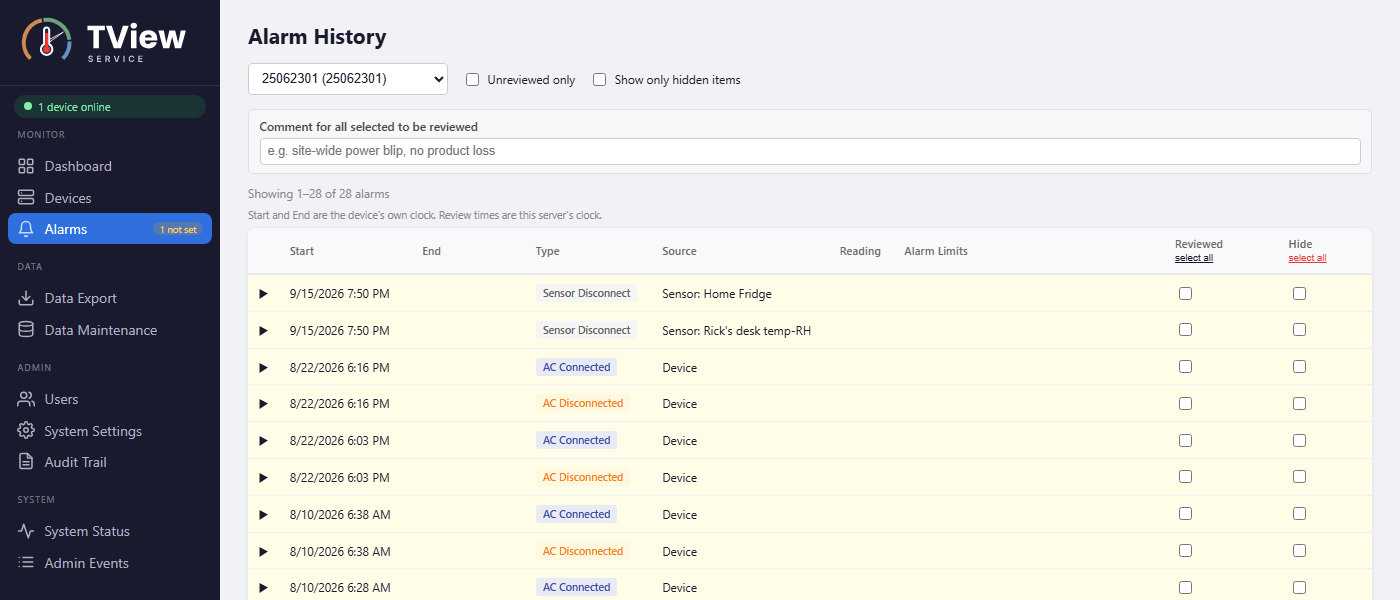
Task: Expand the Rick's desk temp-RH alarm row
Action: click(x=264, y=330)
